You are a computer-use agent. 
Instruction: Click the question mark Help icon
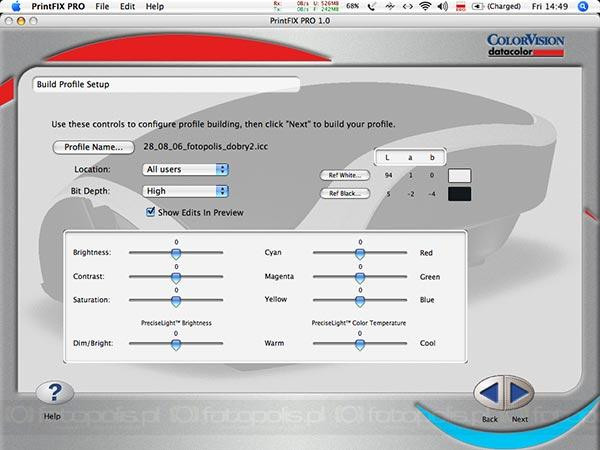[x=55, y=393]
